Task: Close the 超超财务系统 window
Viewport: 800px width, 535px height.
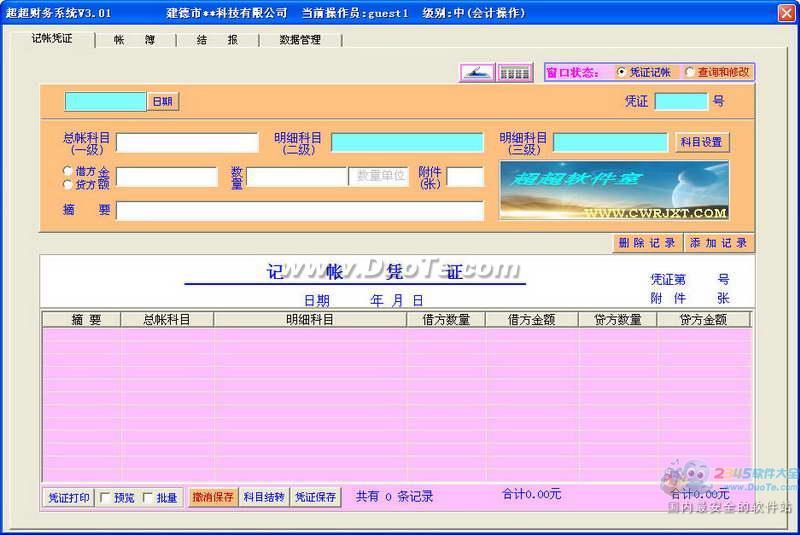Action: pyautogui.click(x=786, y=13)
